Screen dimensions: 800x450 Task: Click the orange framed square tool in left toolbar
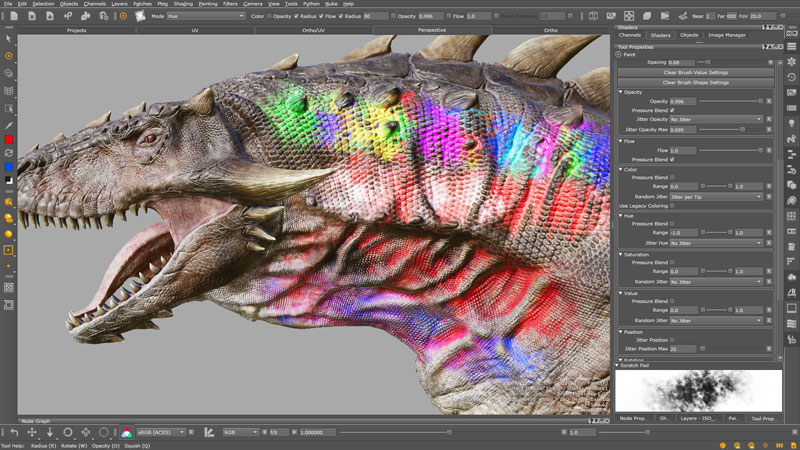(9, 250)
